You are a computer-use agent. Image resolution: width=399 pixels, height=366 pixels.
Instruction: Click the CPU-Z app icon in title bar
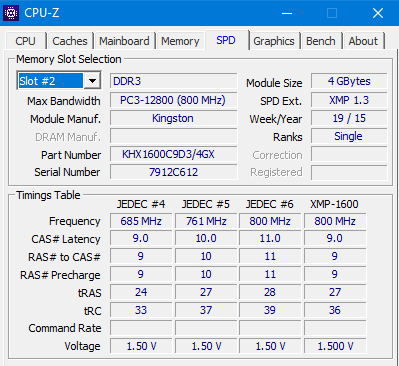click(11, 13)
